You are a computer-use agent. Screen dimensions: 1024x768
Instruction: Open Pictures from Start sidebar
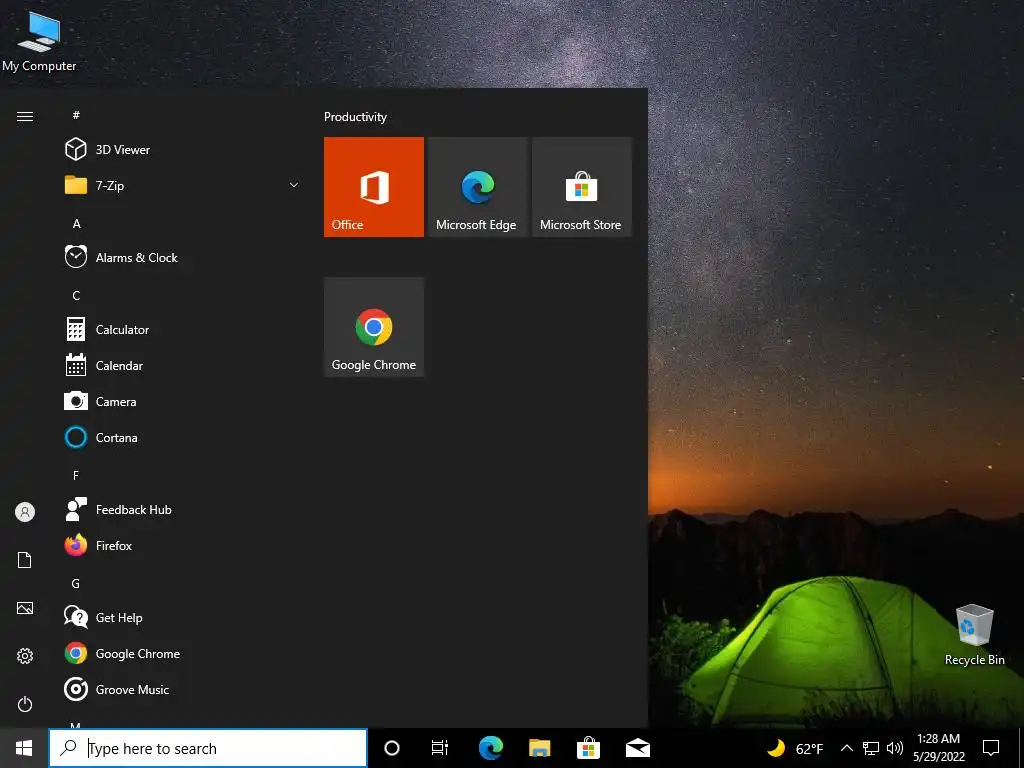coord(25,608)
